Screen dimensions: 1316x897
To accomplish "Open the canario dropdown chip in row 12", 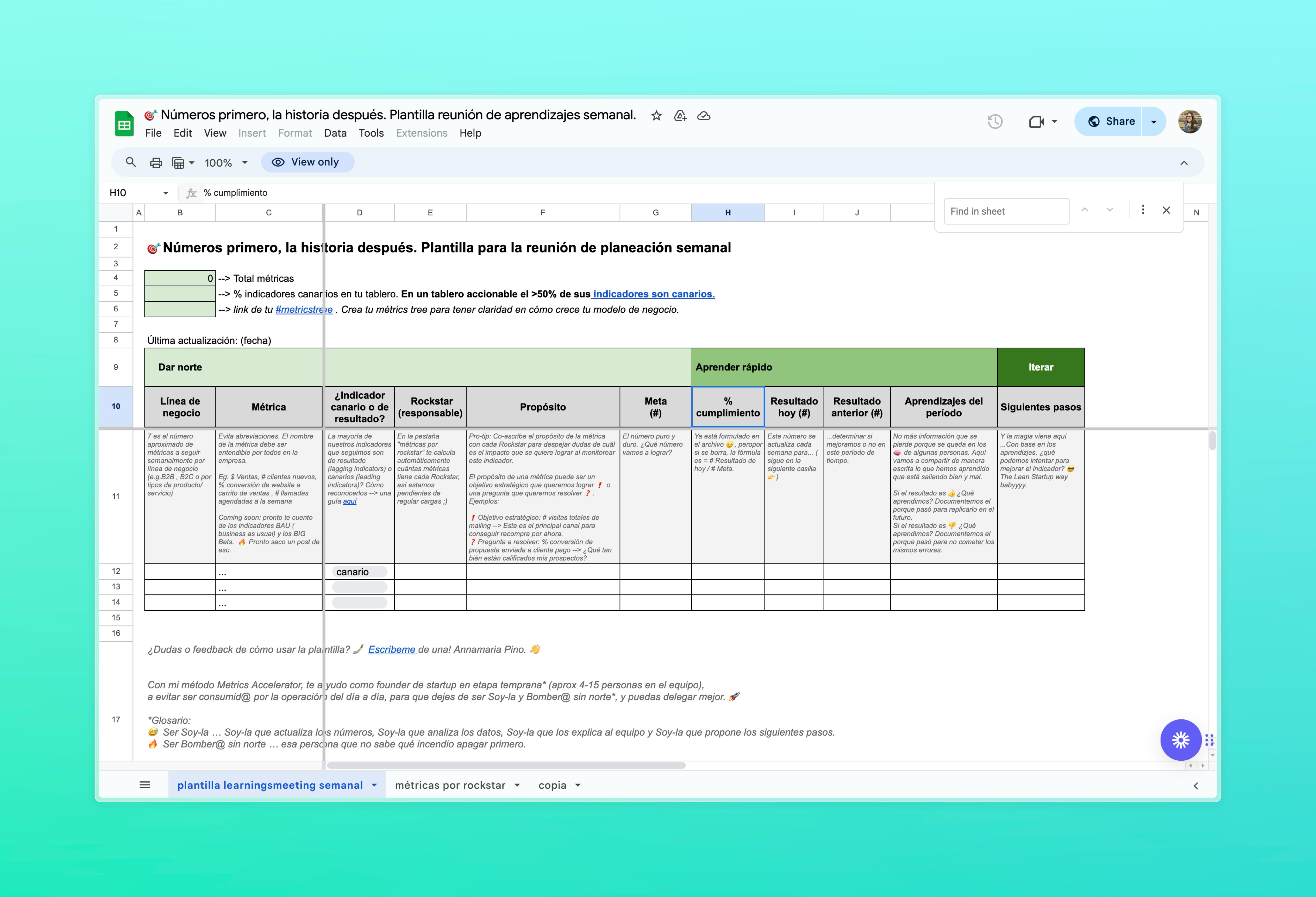I will pyautogui.click(x=359, y=572).
